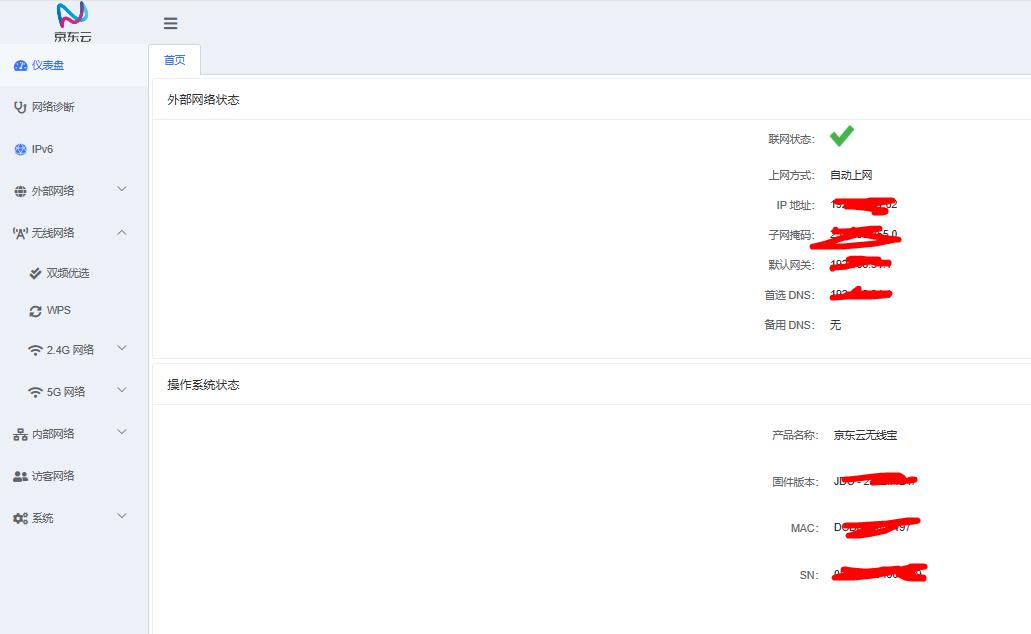Open 仪表盘 in the sidebar
The image size is (1031, 634).
coord(74,65)
